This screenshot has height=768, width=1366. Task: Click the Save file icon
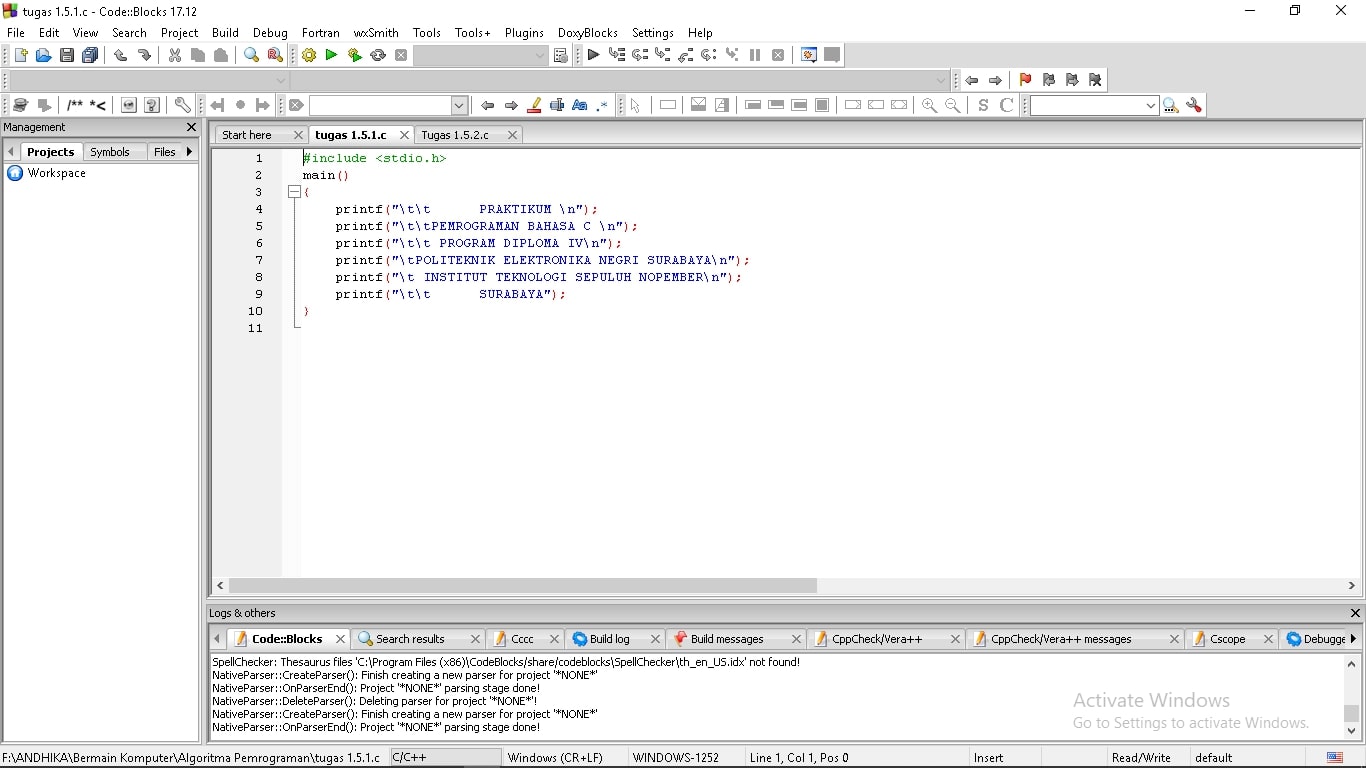[67, 56]
